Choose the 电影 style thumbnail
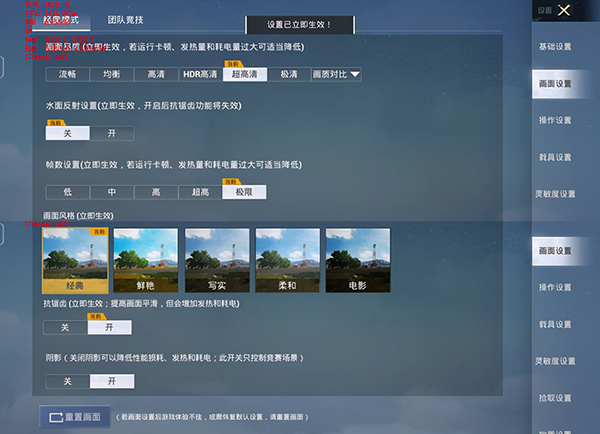The width and height of the screenshot is (600, 434). click(359, 261)
